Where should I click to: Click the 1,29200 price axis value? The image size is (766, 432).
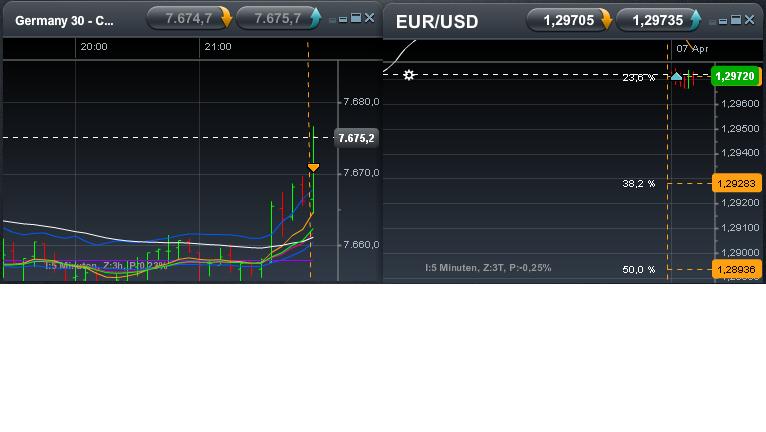[x=740, y=202]
